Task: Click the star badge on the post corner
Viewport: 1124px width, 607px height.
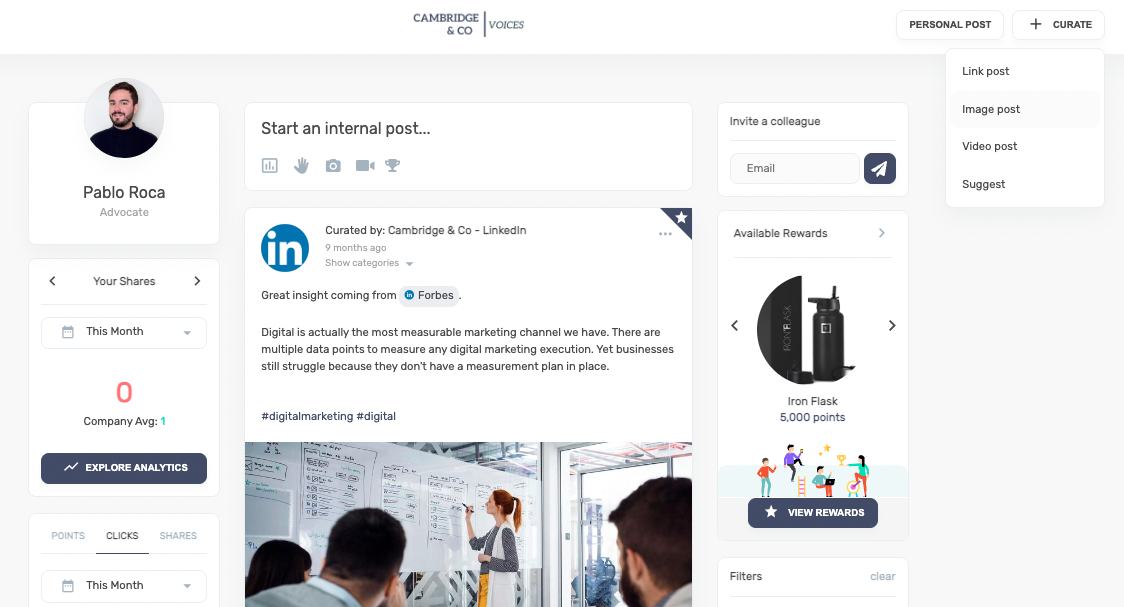Action: (x=680, y=218)
